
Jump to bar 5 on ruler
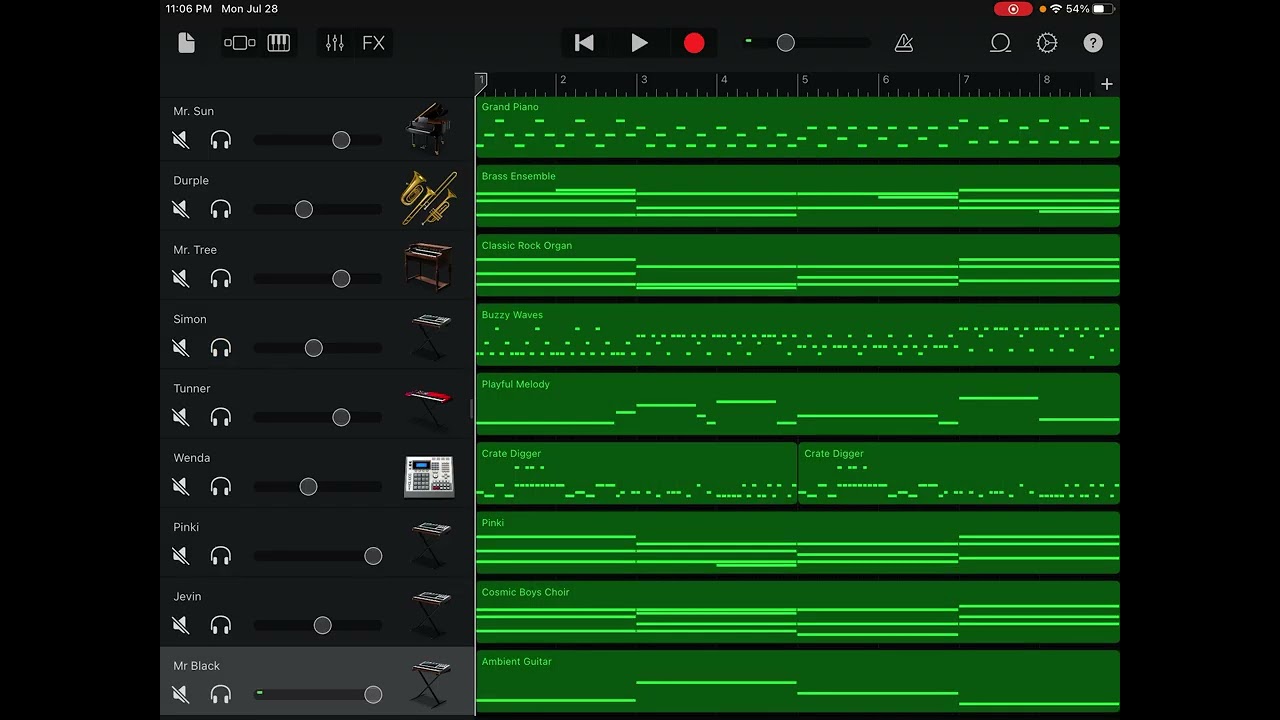click(x=805, y=80)
